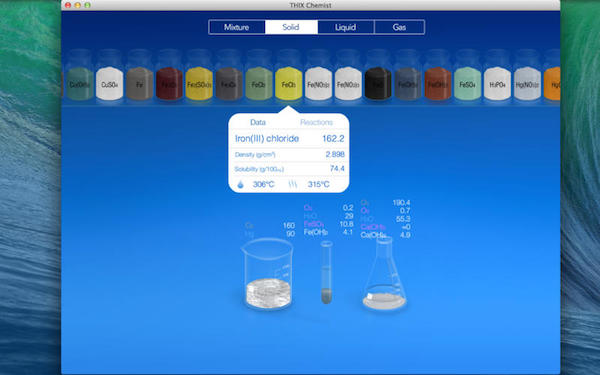This screenshot has height=375, width=600.
Task: Click Ca(OH)2 label above the flask
Action: [373, 235]
